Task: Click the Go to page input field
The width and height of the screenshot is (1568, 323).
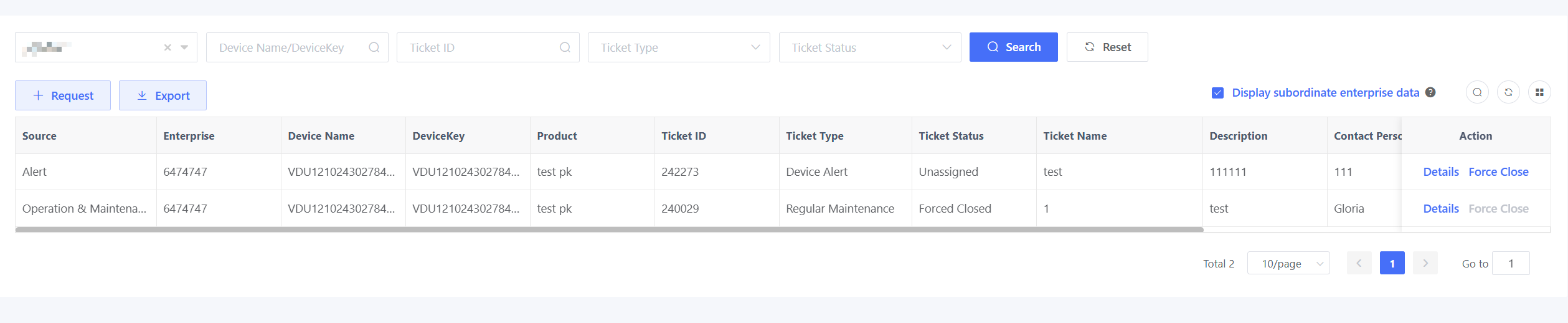Action: coord(1510,263)
